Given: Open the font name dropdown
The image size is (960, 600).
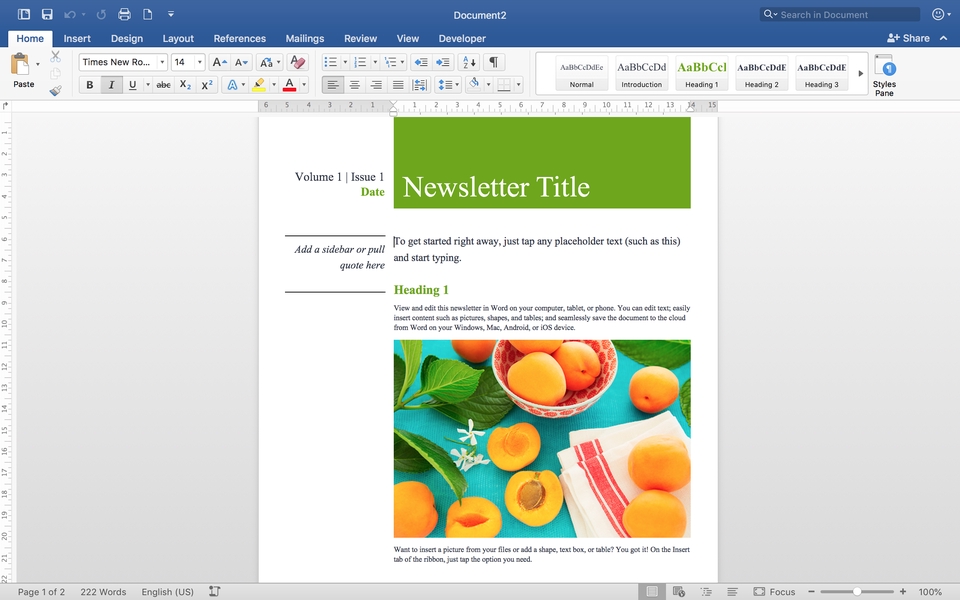Looking at the screenshot, I should pos(162,62).
